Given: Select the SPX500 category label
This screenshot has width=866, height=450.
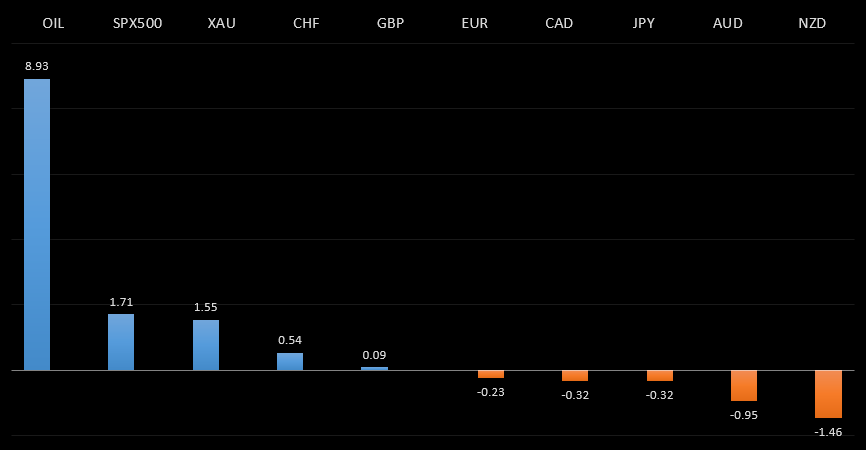Looking at the screenshot, I should (x=137, y=23).
